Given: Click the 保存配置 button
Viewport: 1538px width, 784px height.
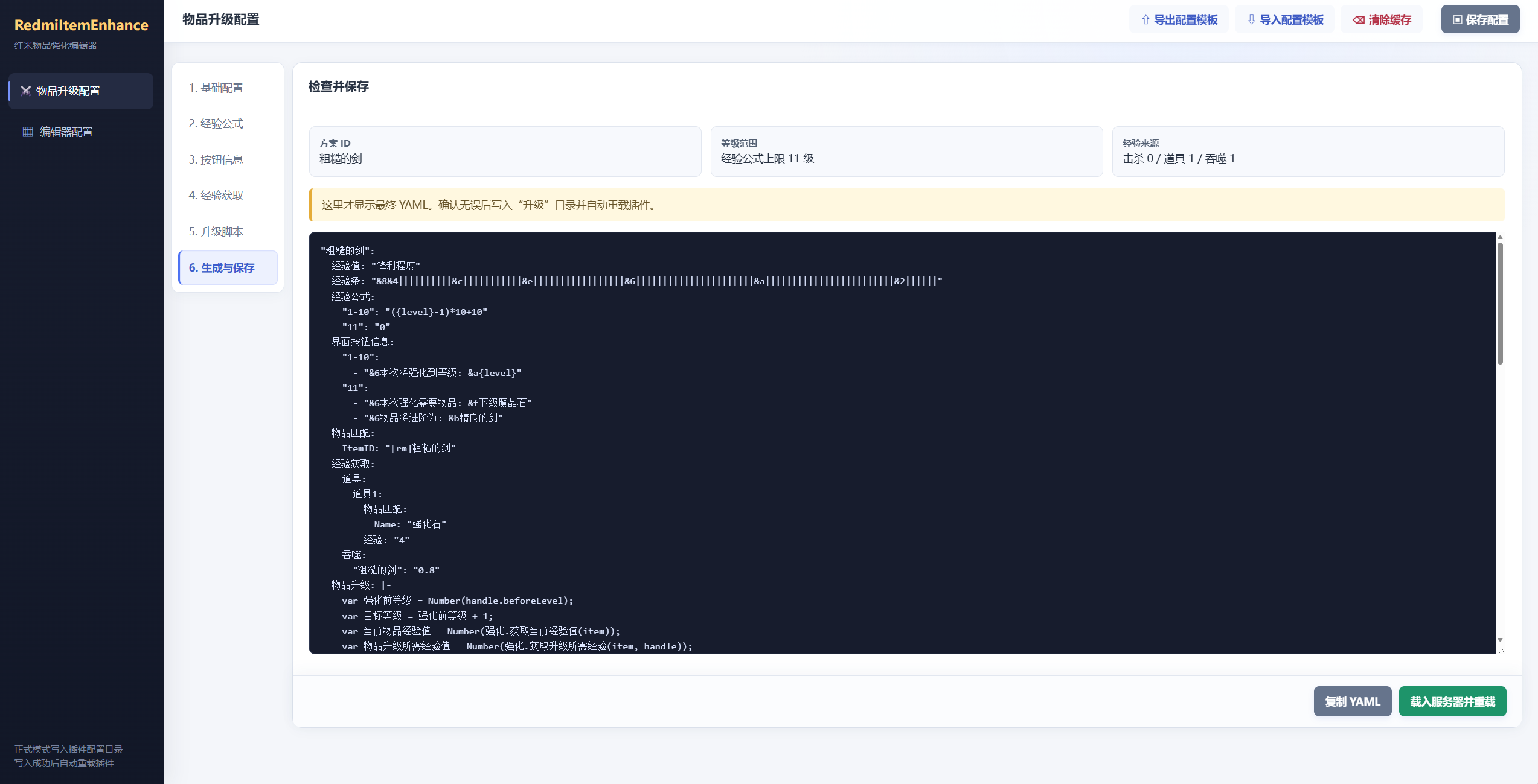Looking at the screenshot, I should pyautogui.click(x=1480, y=20).
